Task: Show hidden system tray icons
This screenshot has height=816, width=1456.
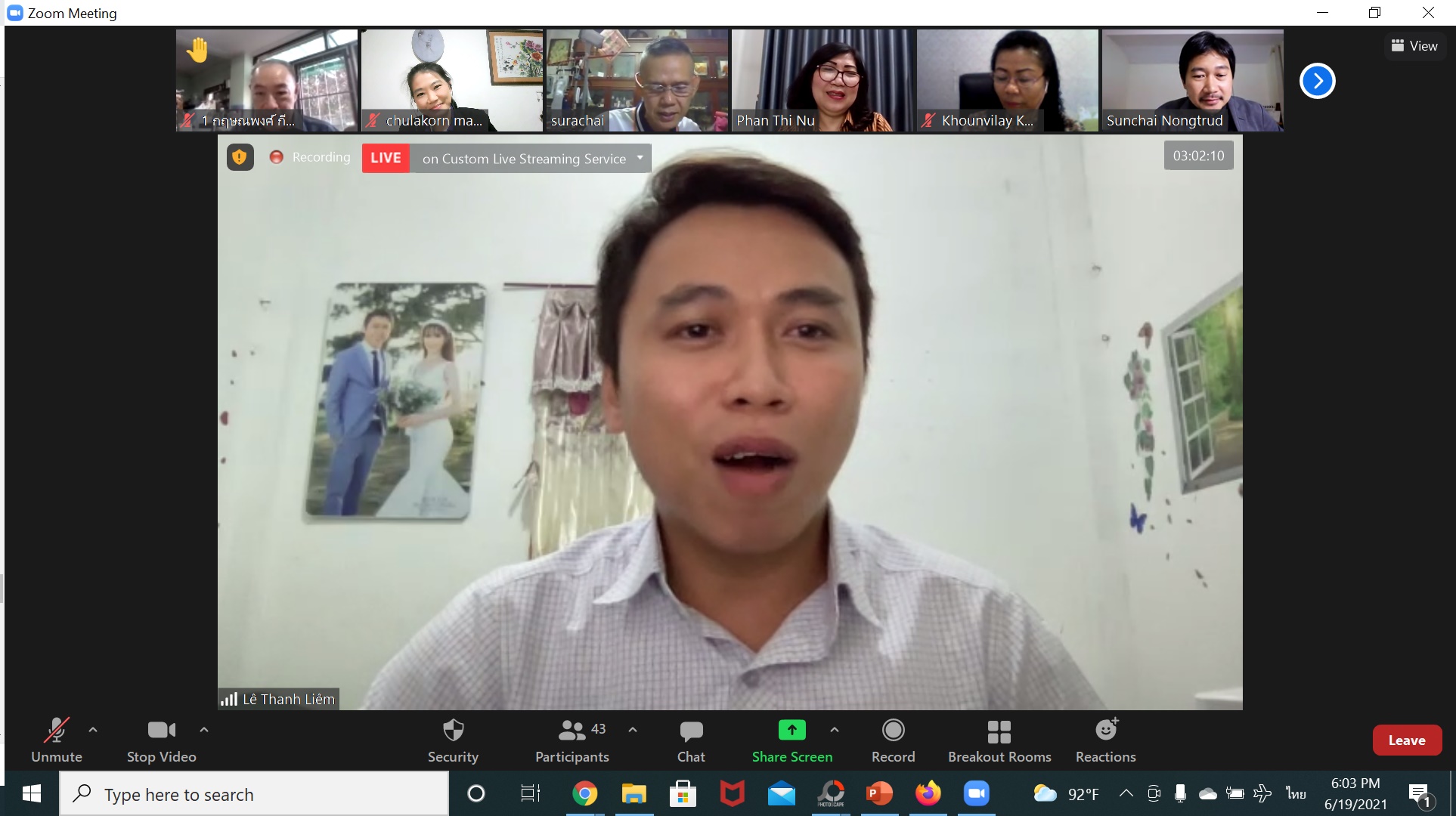Action: pos(1126,793)
